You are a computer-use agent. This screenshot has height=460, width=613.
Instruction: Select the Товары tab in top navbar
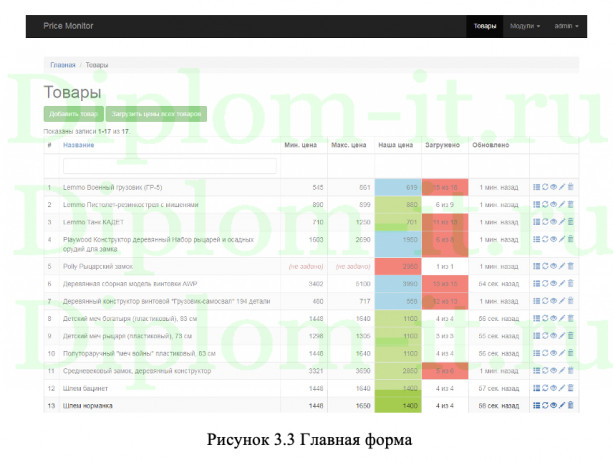tap(482, 25)
